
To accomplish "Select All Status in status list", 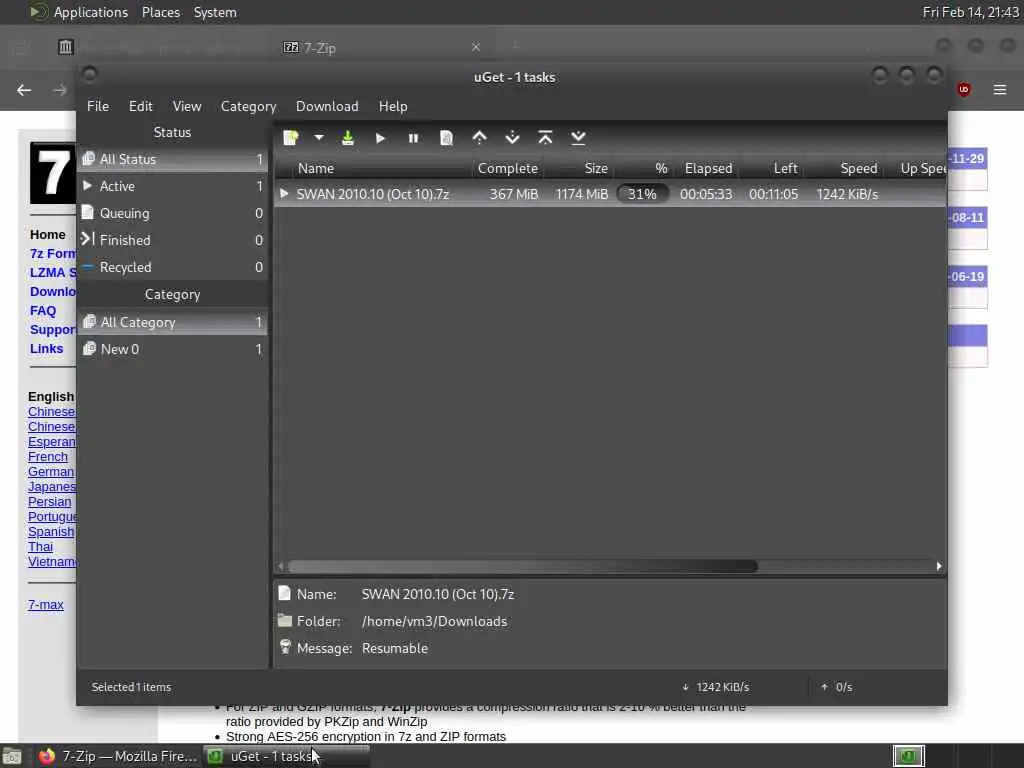I will [x=172, y=159].
